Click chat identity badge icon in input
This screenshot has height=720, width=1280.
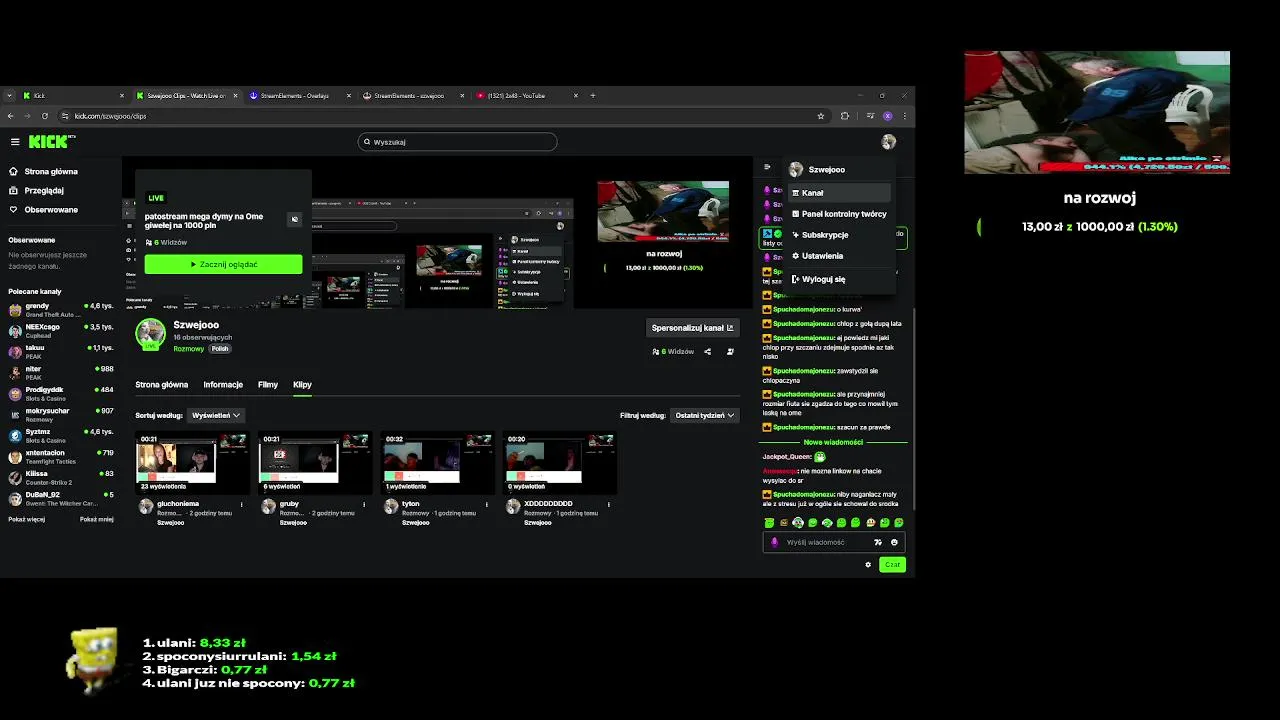(774, 542)
